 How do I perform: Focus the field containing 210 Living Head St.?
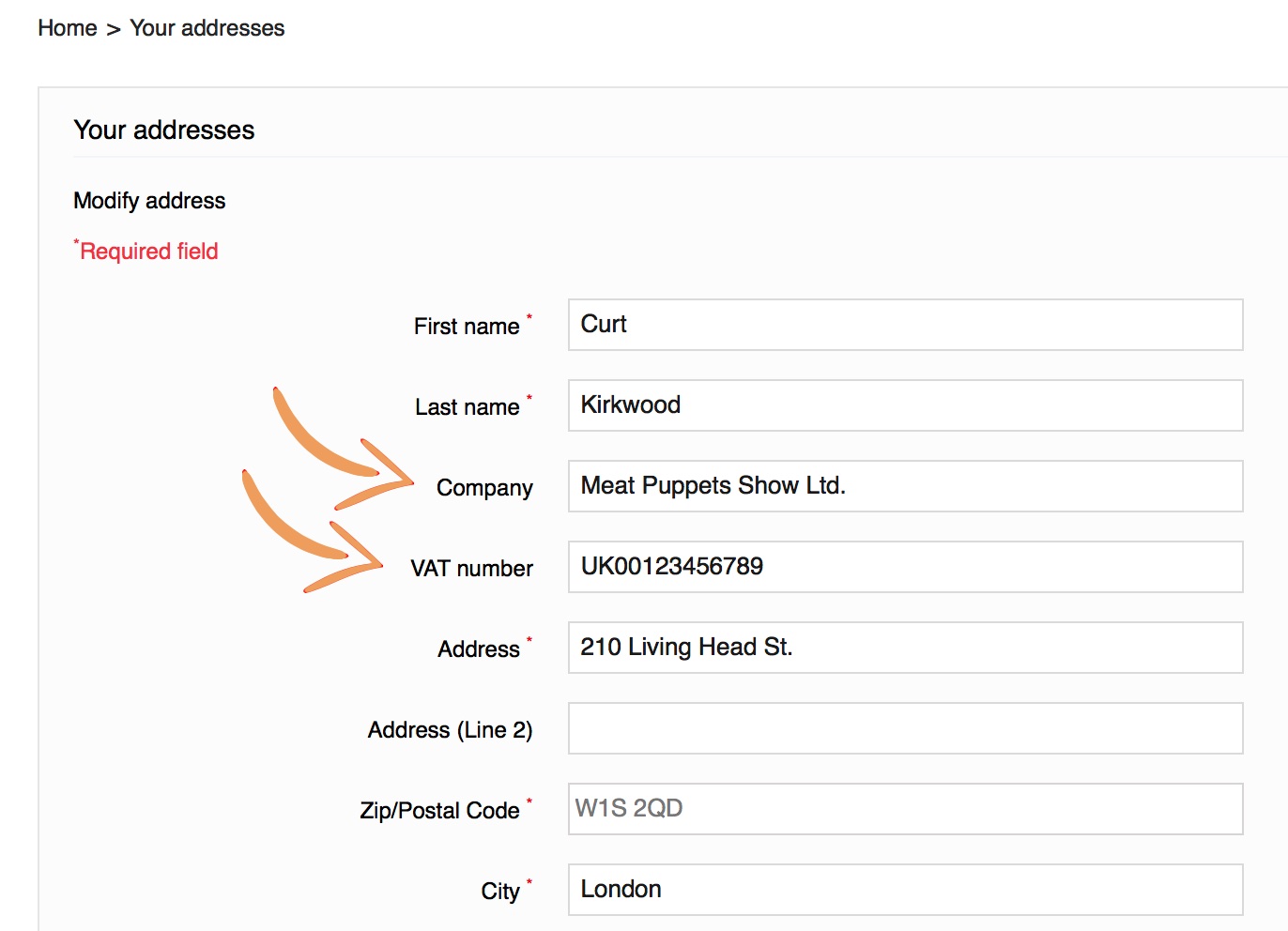click(x=905, y=648)
